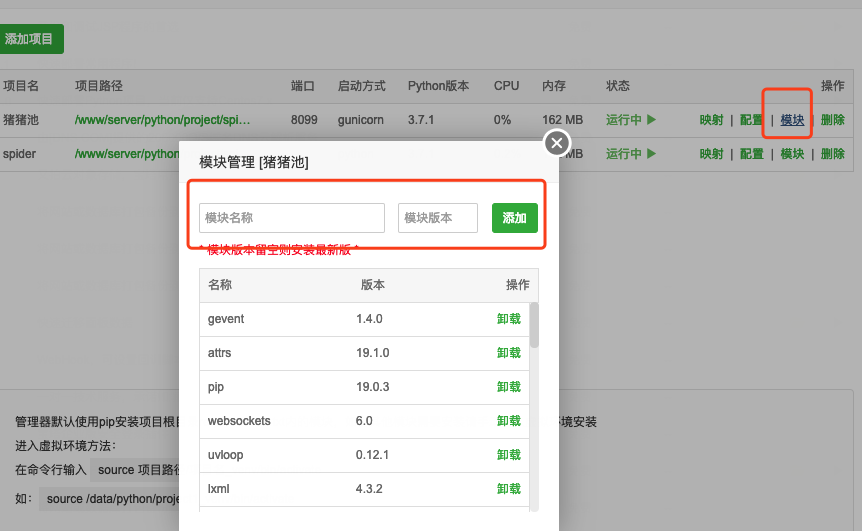The image size is (862, 531).
Task: Delete the 猪猪池 project
Action: (x=832, y=120)
